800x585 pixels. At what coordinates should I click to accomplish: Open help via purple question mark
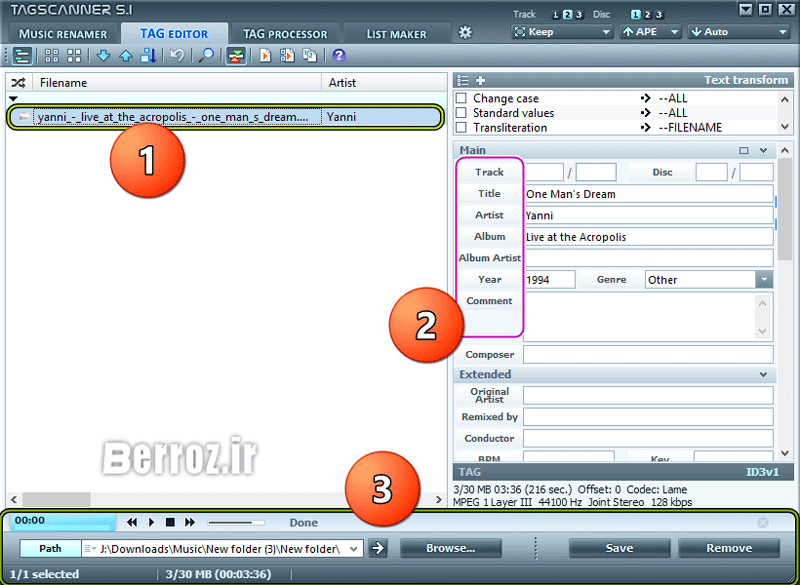pos(339,55)
